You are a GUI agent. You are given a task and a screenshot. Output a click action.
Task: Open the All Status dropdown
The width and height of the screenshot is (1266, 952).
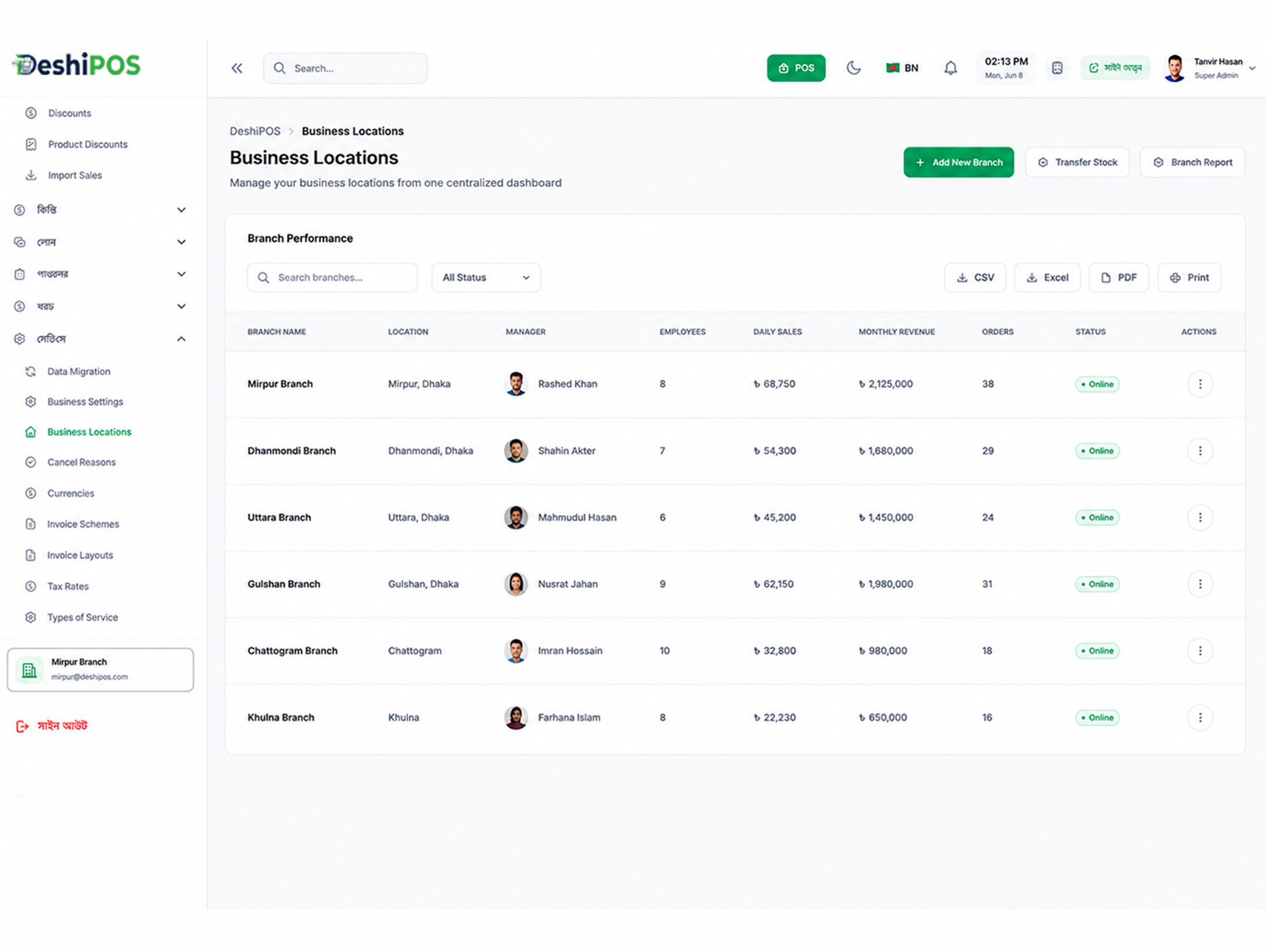coord(486,277)
